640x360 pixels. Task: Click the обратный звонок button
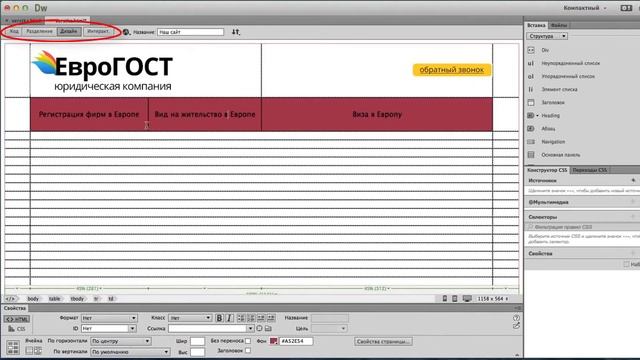[451, 70]
